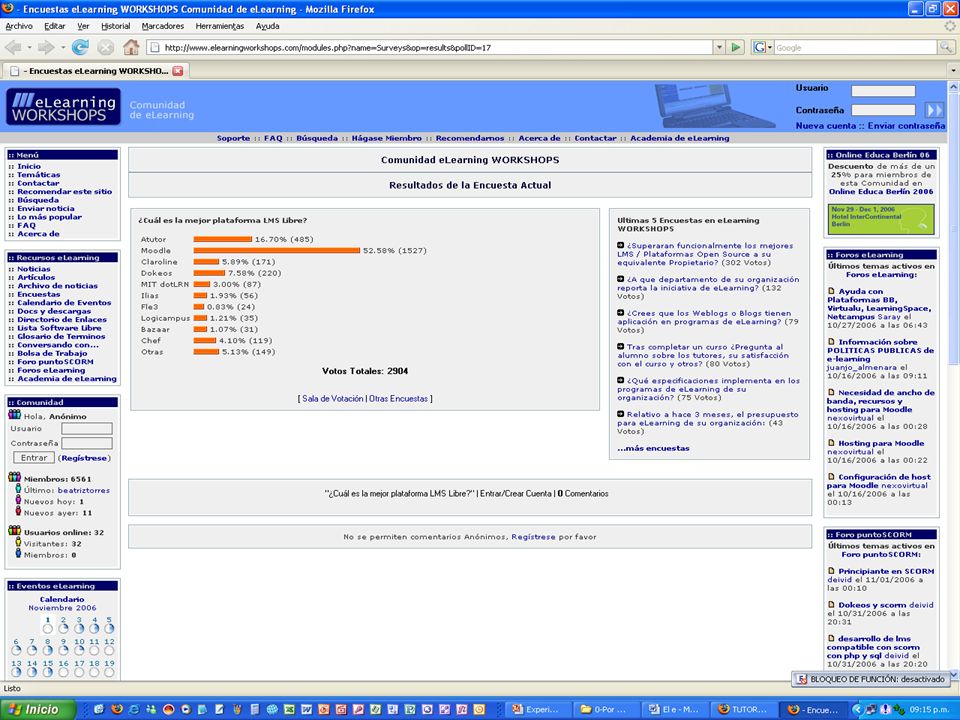Click the Enviar contraseña link

(906, 126)
